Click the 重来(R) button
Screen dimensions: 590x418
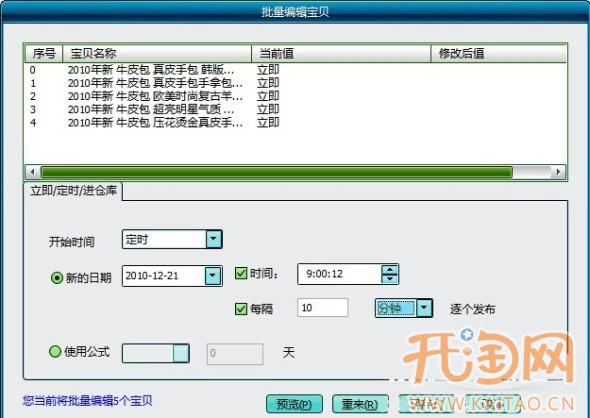360,404
